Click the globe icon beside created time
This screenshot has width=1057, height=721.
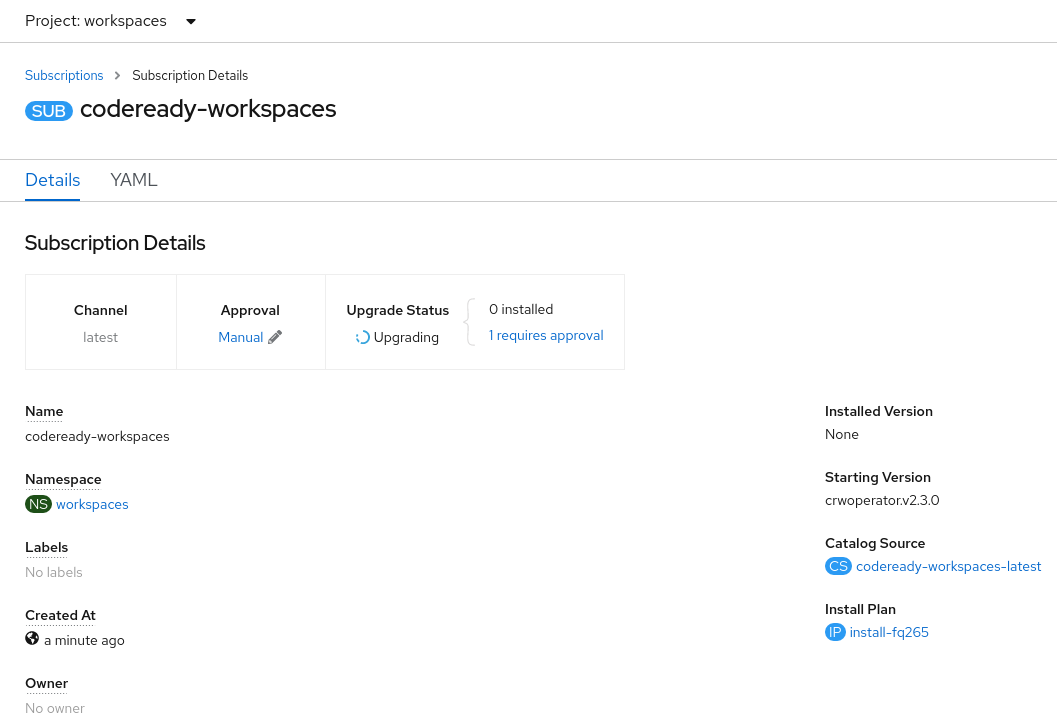pos(32,638)
